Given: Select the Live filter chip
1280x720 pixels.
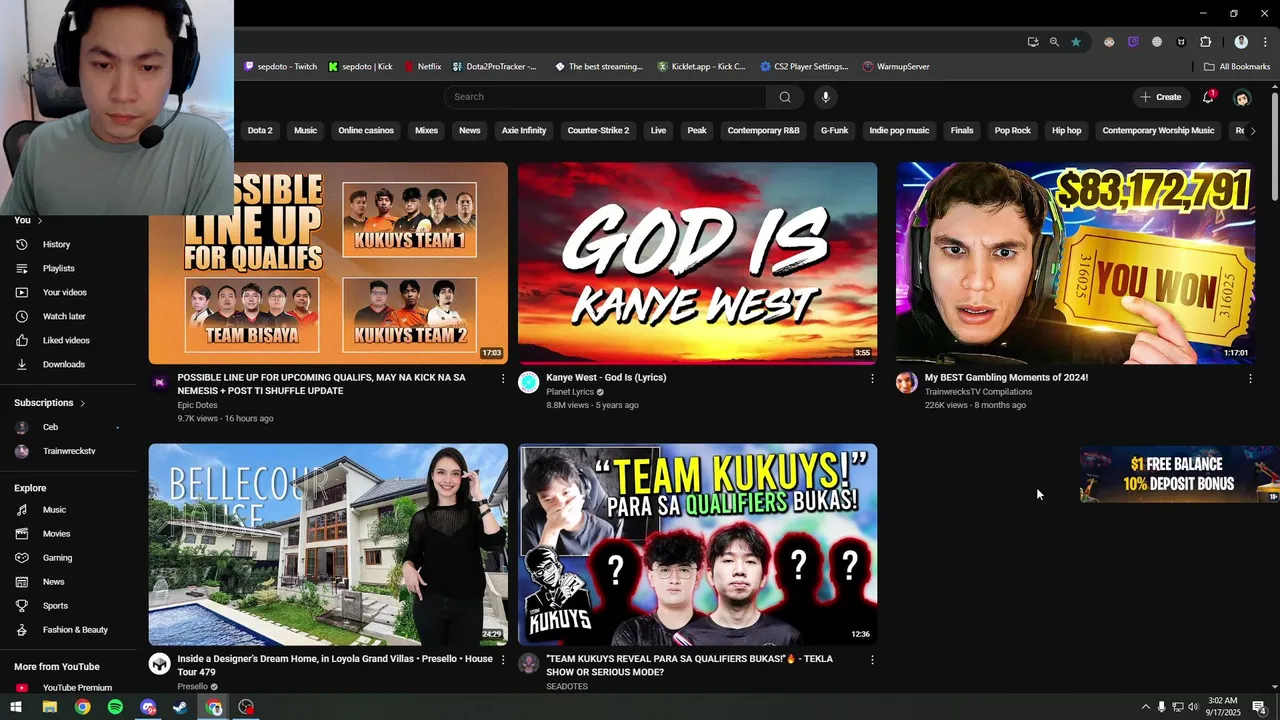Looking at the screenshot, I should 658,131.
